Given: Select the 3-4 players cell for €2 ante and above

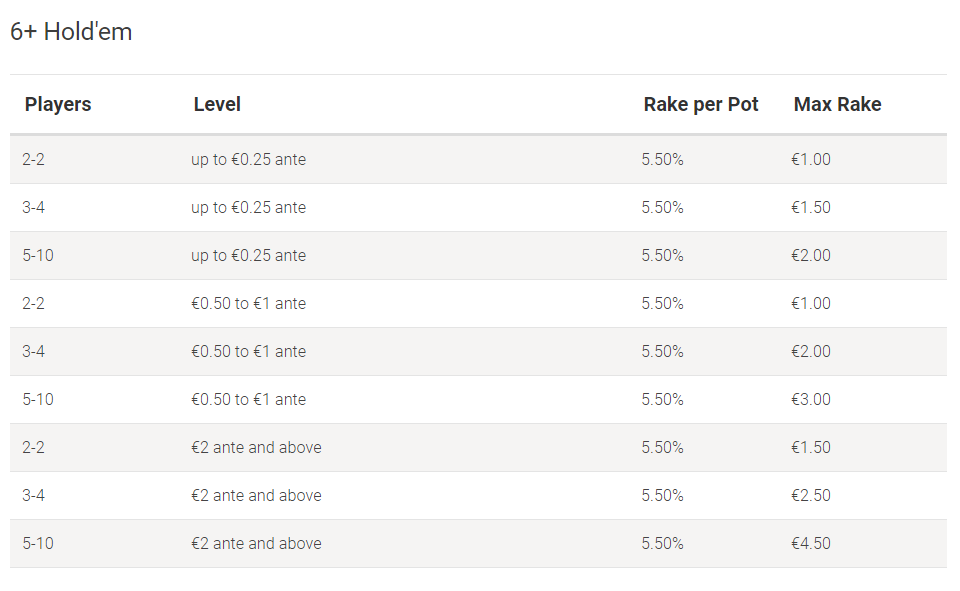Looking at the screenshot, I should click(33, 495).
